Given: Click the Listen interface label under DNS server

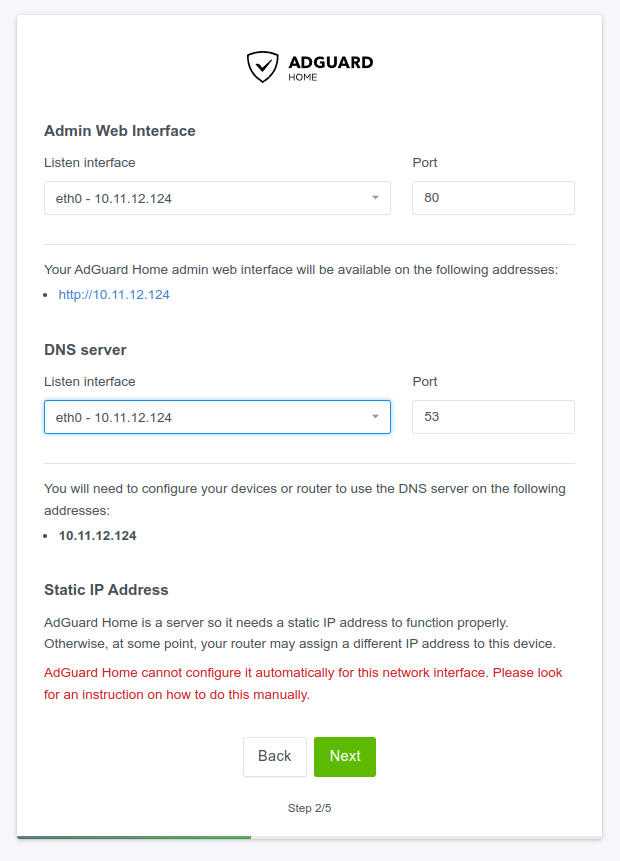Looking at the screenshot, I should point(90,381).
